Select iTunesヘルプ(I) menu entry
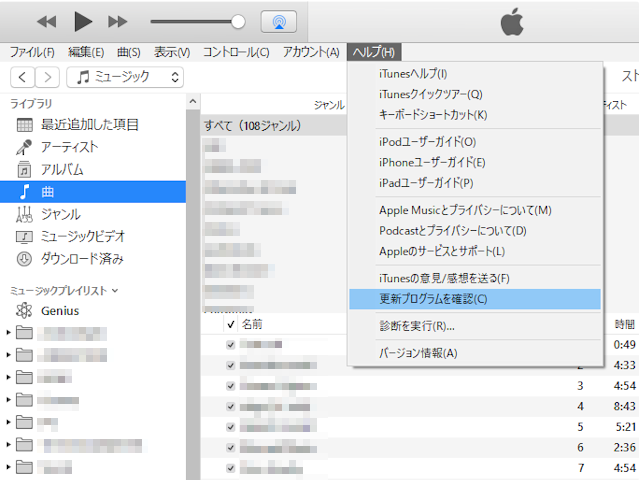641x480 pixels. tap(475, 74)
